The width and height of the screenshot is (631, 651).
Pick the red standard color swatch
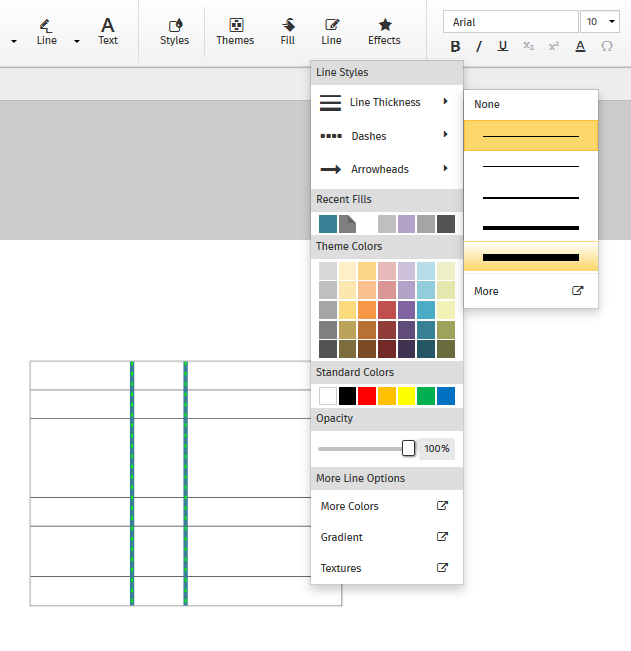click(367, 396)
